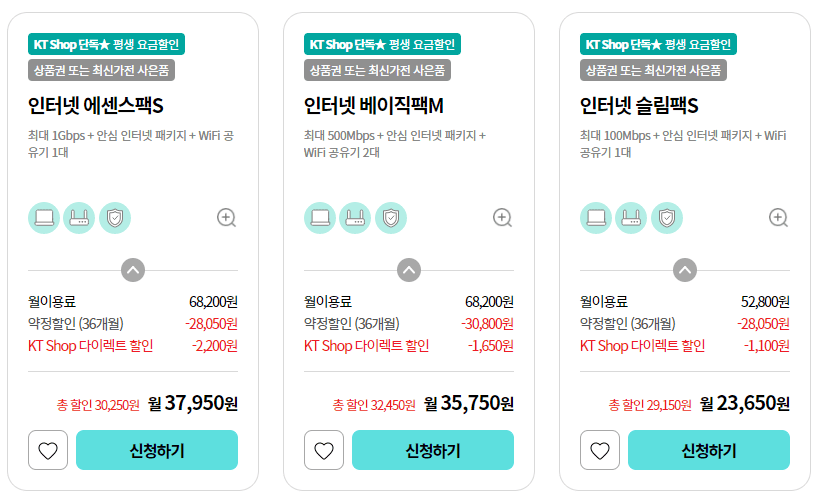
Task: Open magnifier zoom on 인터넷 에센스팩S card
Action: (x=227, y=218)
